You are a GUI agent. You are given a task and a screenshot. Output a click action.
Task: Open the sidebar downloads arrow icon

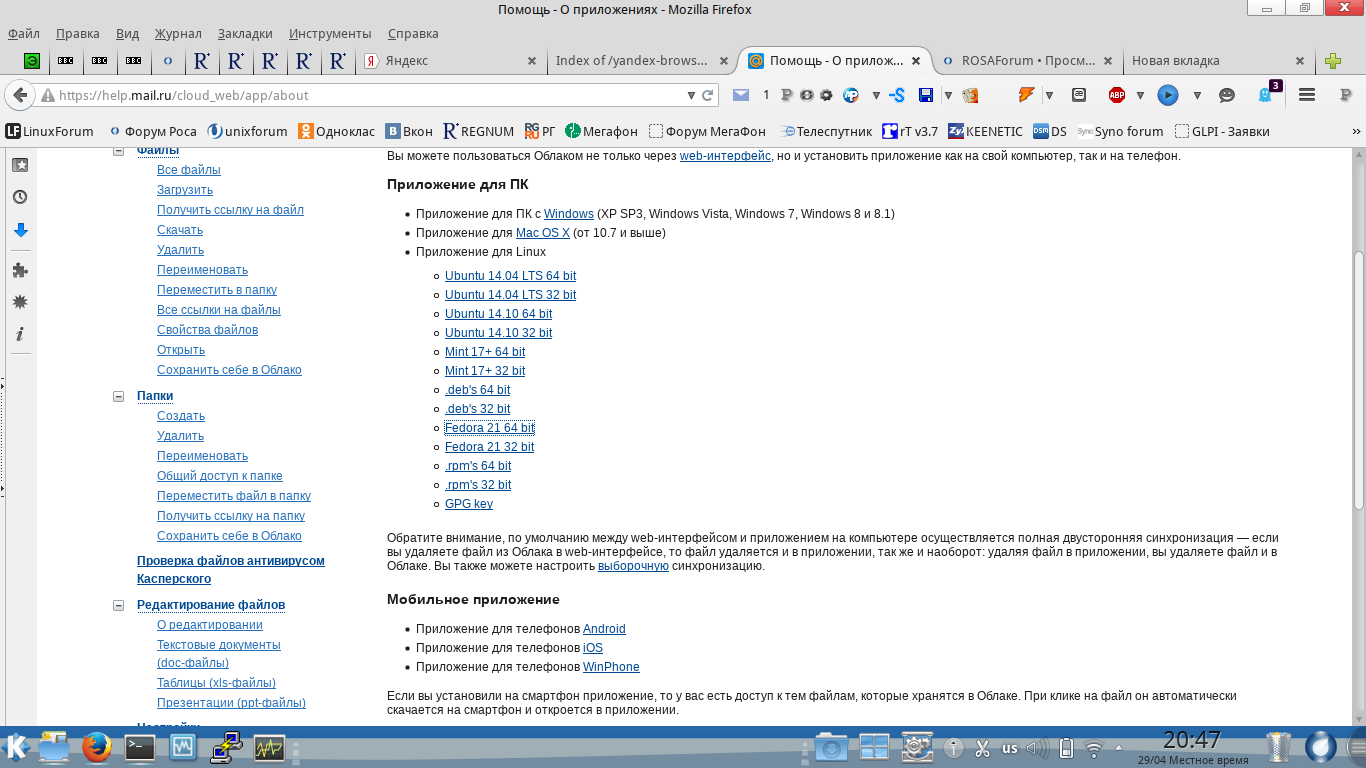19,231
